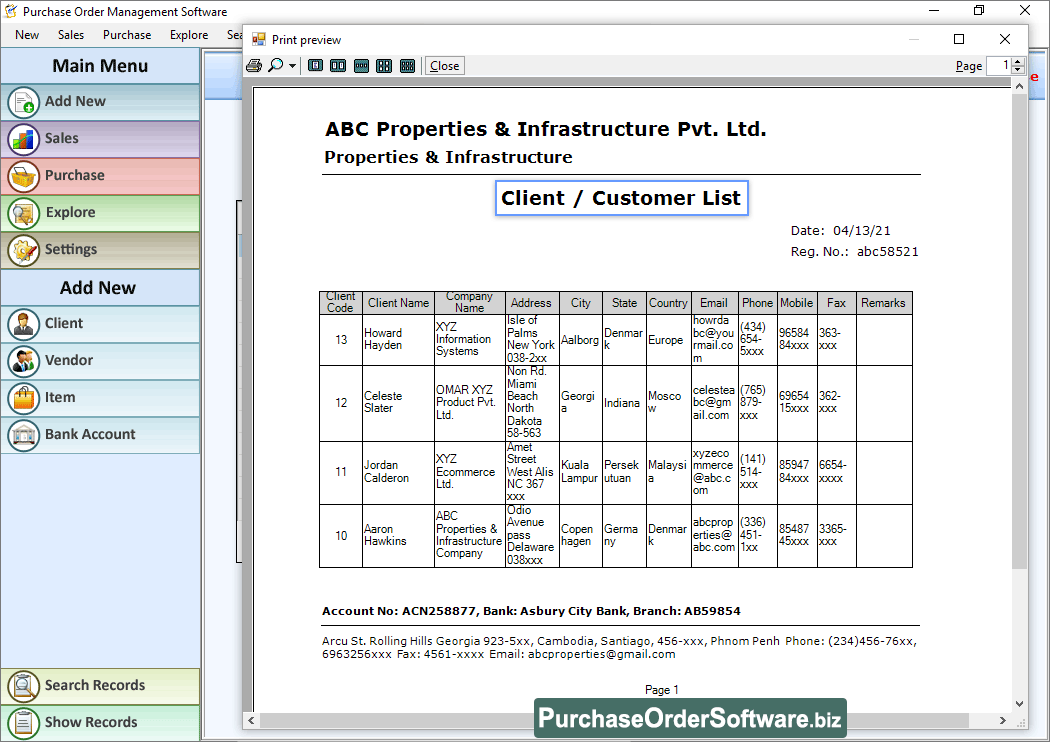Click the Search Records magnifier icon

click(23, 686)
